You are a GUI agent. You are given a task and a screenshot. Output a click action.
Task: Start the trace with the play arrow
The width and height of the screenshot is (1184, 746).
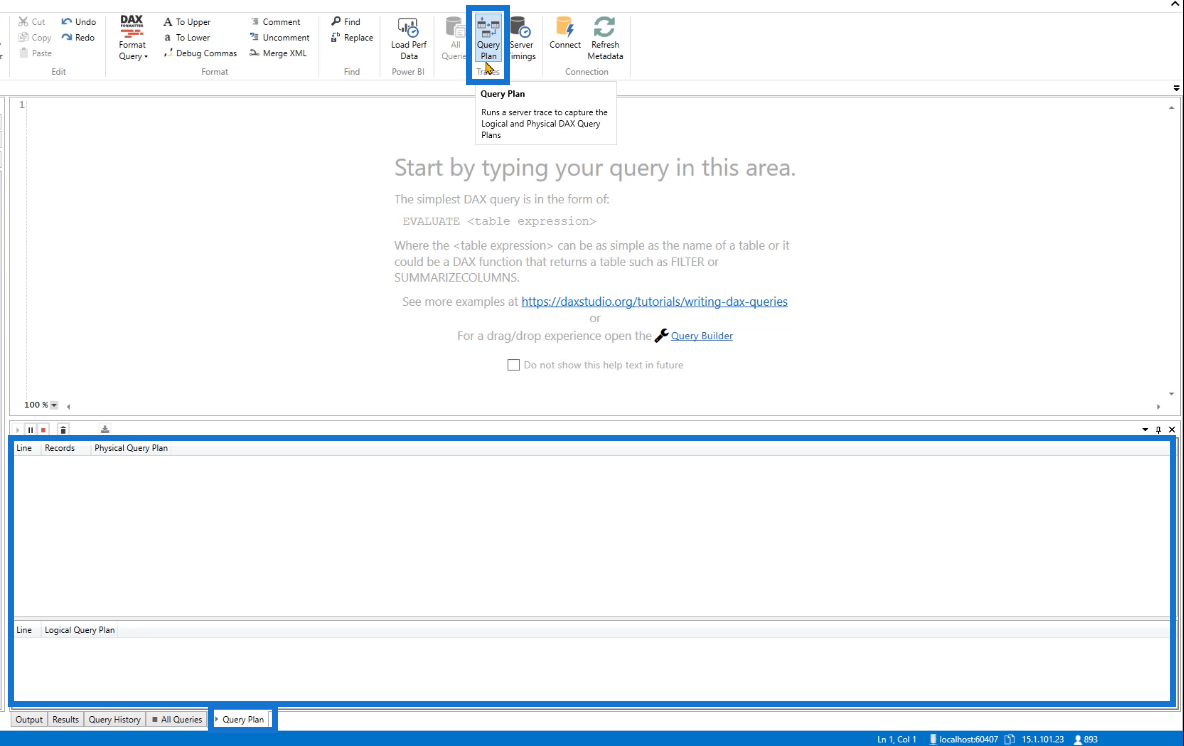coord(17,430)
